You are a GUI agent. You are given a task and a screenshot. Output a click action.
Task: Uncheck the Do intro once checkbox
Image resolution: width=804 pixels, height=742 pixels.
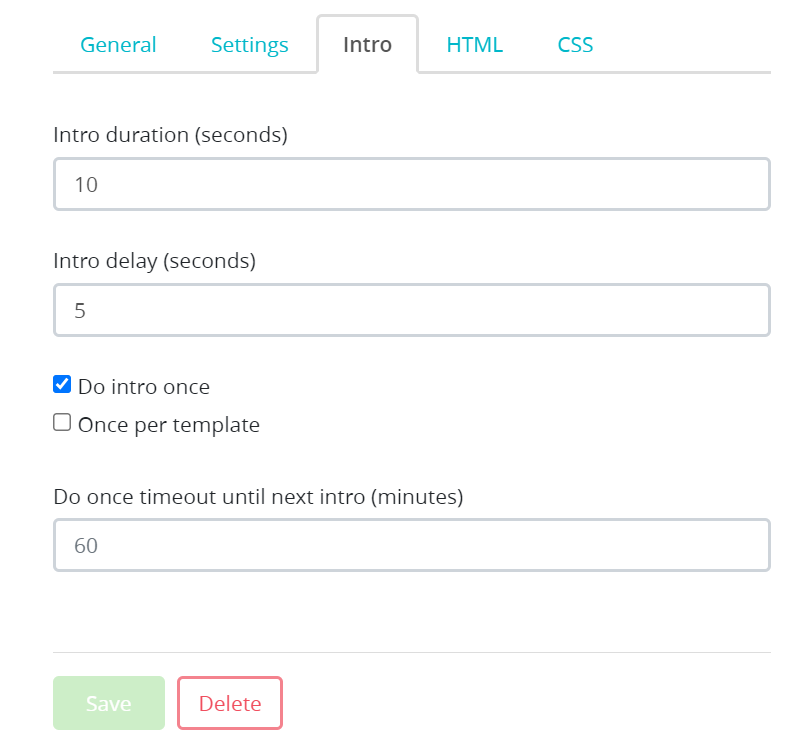tap(62, 385)
